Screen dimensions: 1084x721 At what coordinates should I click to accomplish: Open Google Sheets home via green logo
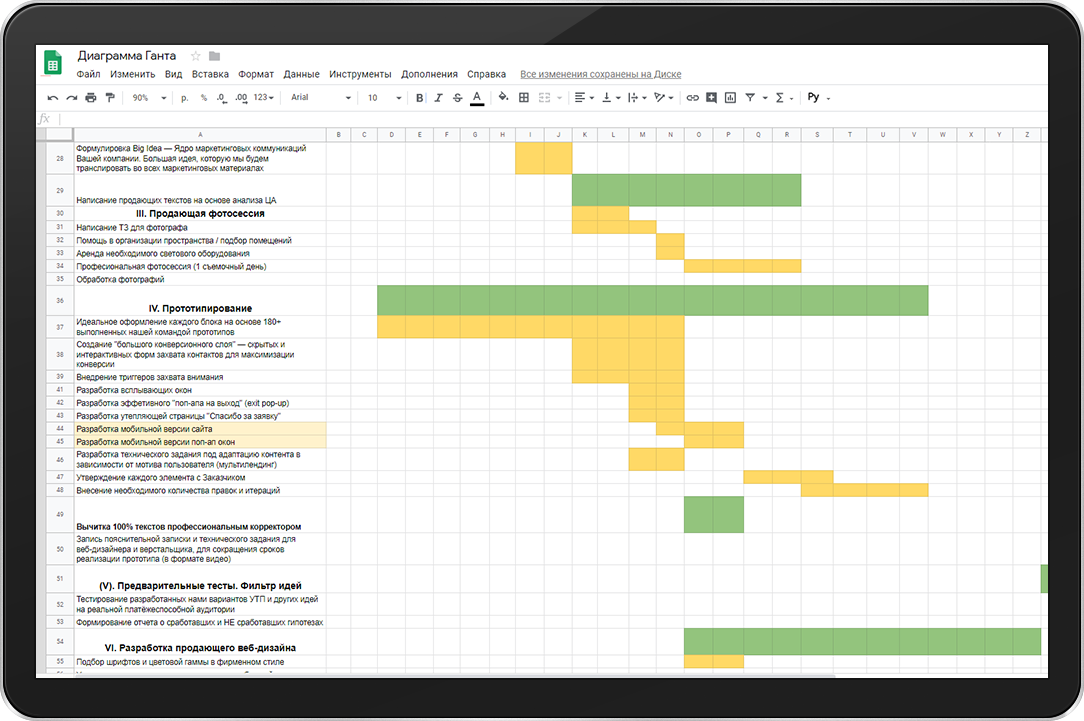click(x=53, y=62)
